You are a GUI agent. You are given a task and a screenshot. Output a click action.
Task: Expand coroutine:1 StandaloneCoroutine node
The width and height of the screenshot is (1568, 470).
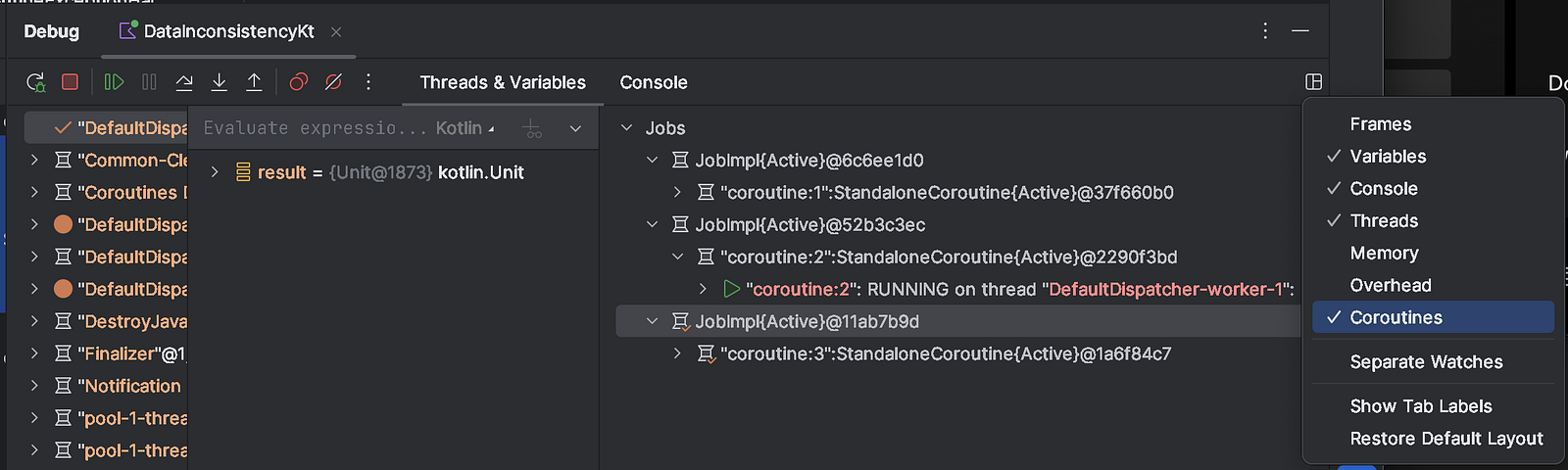(678, 193)
